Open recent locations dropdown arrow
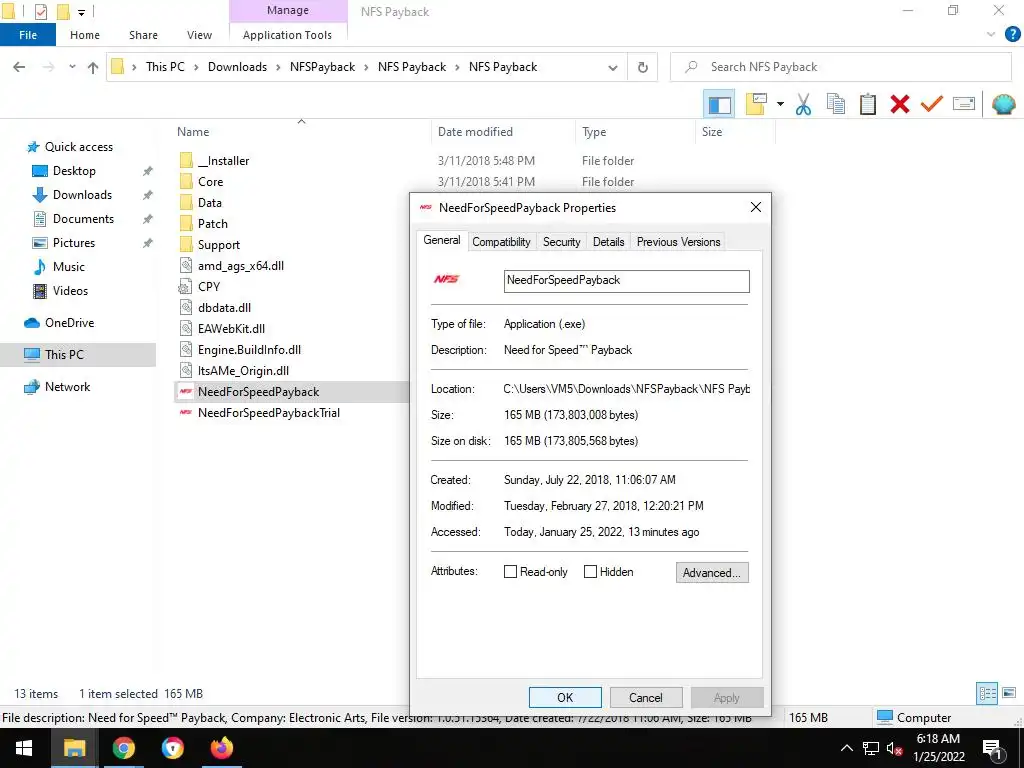Screen dimensions: 1024x768 [72, 67]
